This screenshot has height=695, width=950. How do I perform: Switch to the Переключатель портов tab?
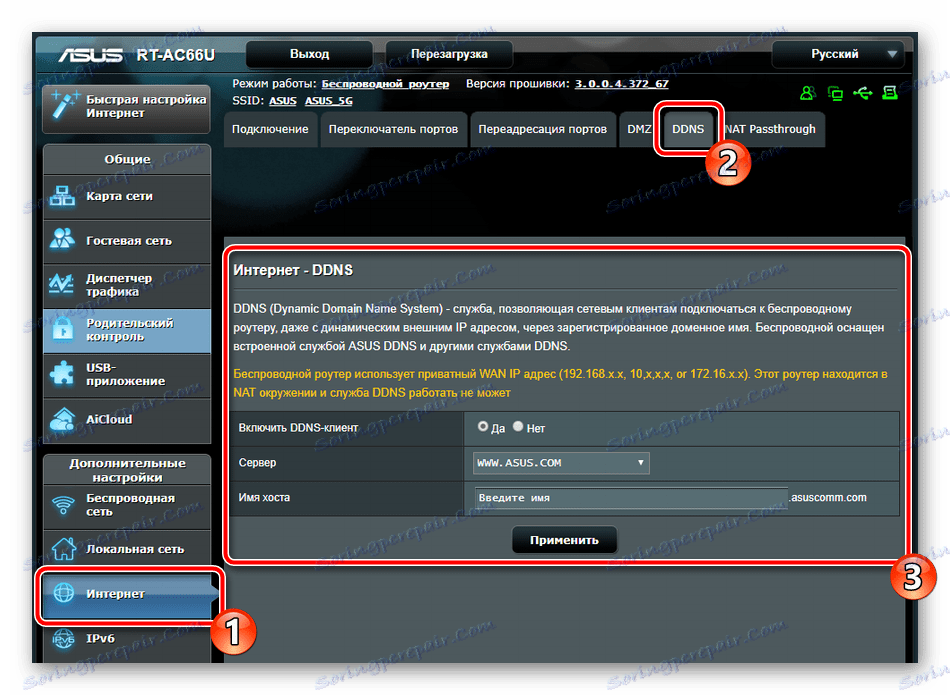point(393,129)
